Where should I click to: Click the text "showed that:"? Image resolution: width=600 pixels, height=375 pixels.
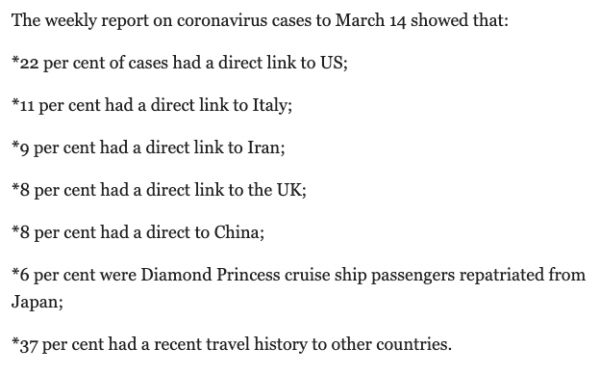(459, 20)
